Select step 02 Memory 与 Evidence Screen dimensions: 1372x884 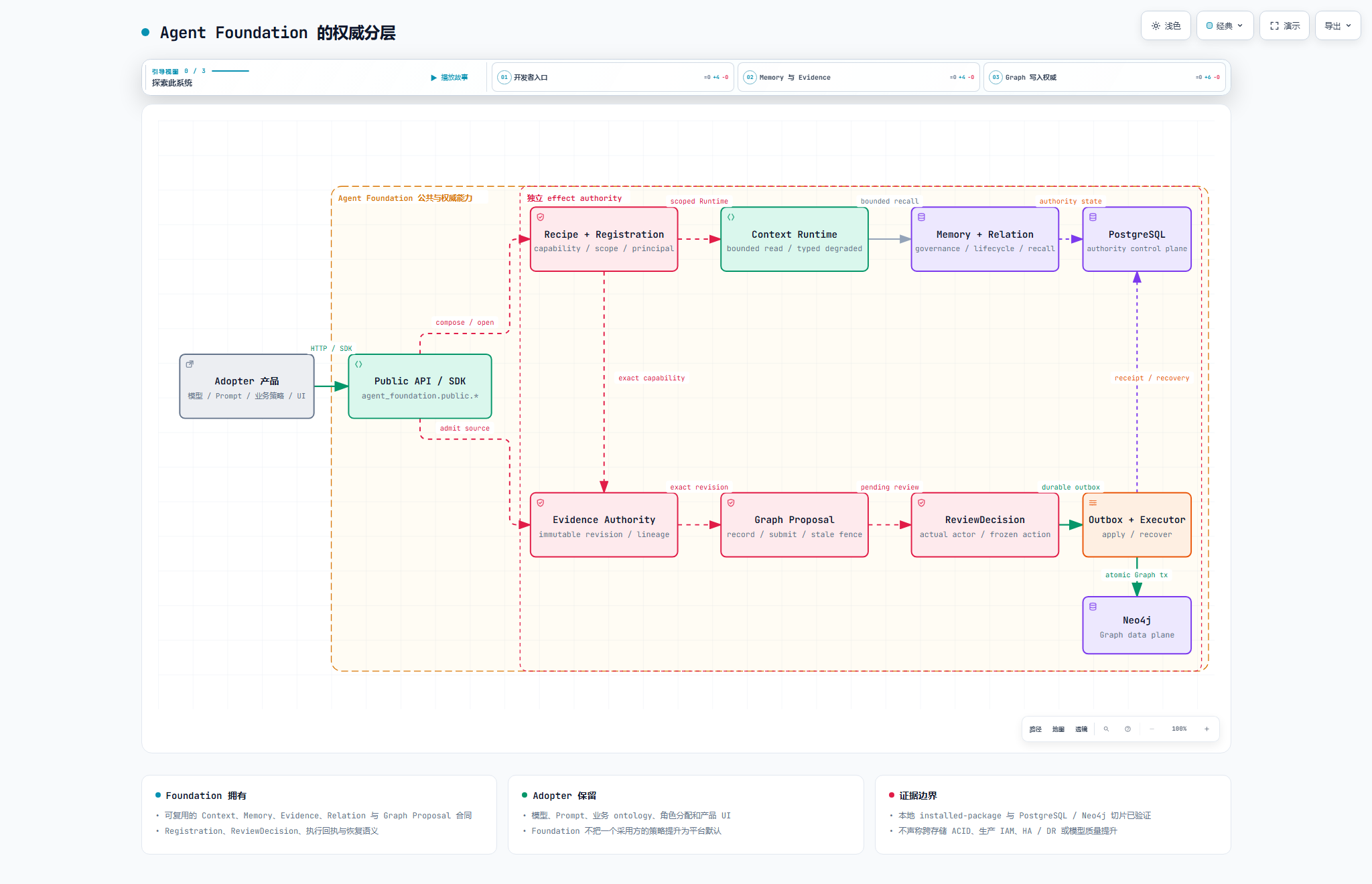(859, 77)
